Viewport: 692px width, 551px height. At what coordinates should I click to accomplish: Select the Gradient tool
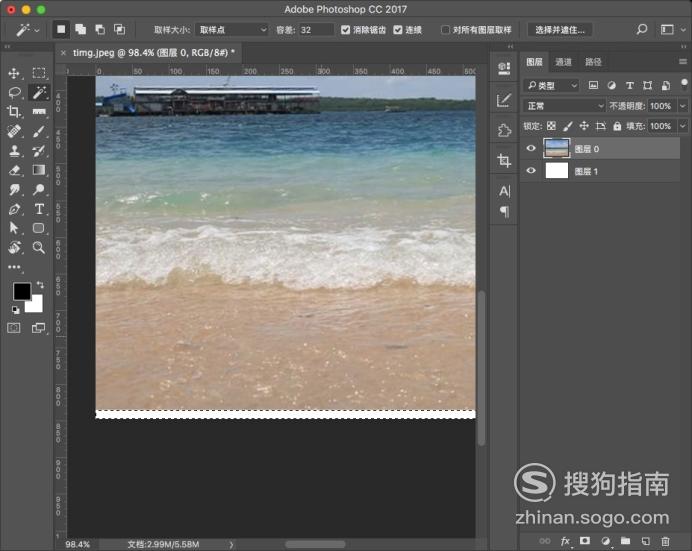click(x=39, y=170)
